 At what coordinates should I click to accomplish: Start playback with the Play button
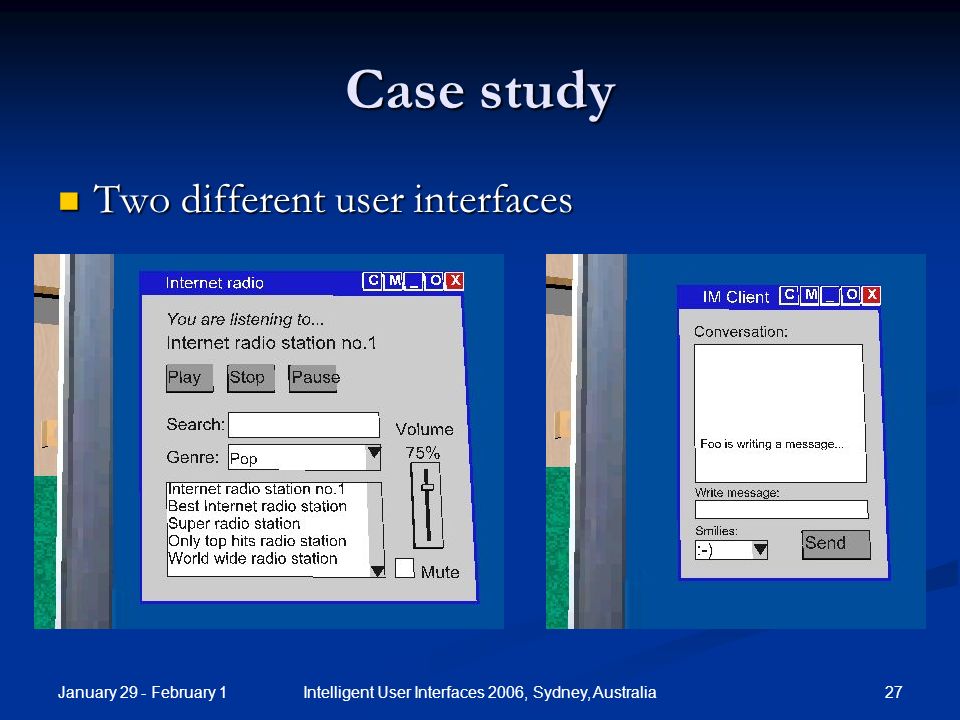(189, 378)
